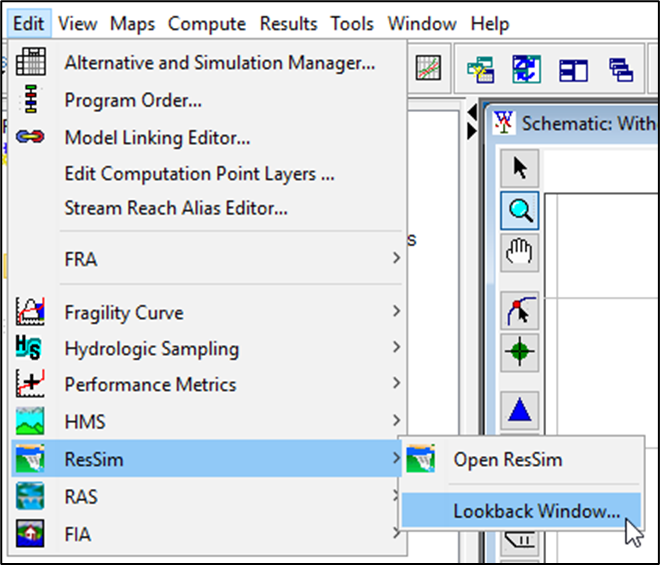
Task: Open the Tools menu
Action: pyautogui.click(x=352, y=24)
